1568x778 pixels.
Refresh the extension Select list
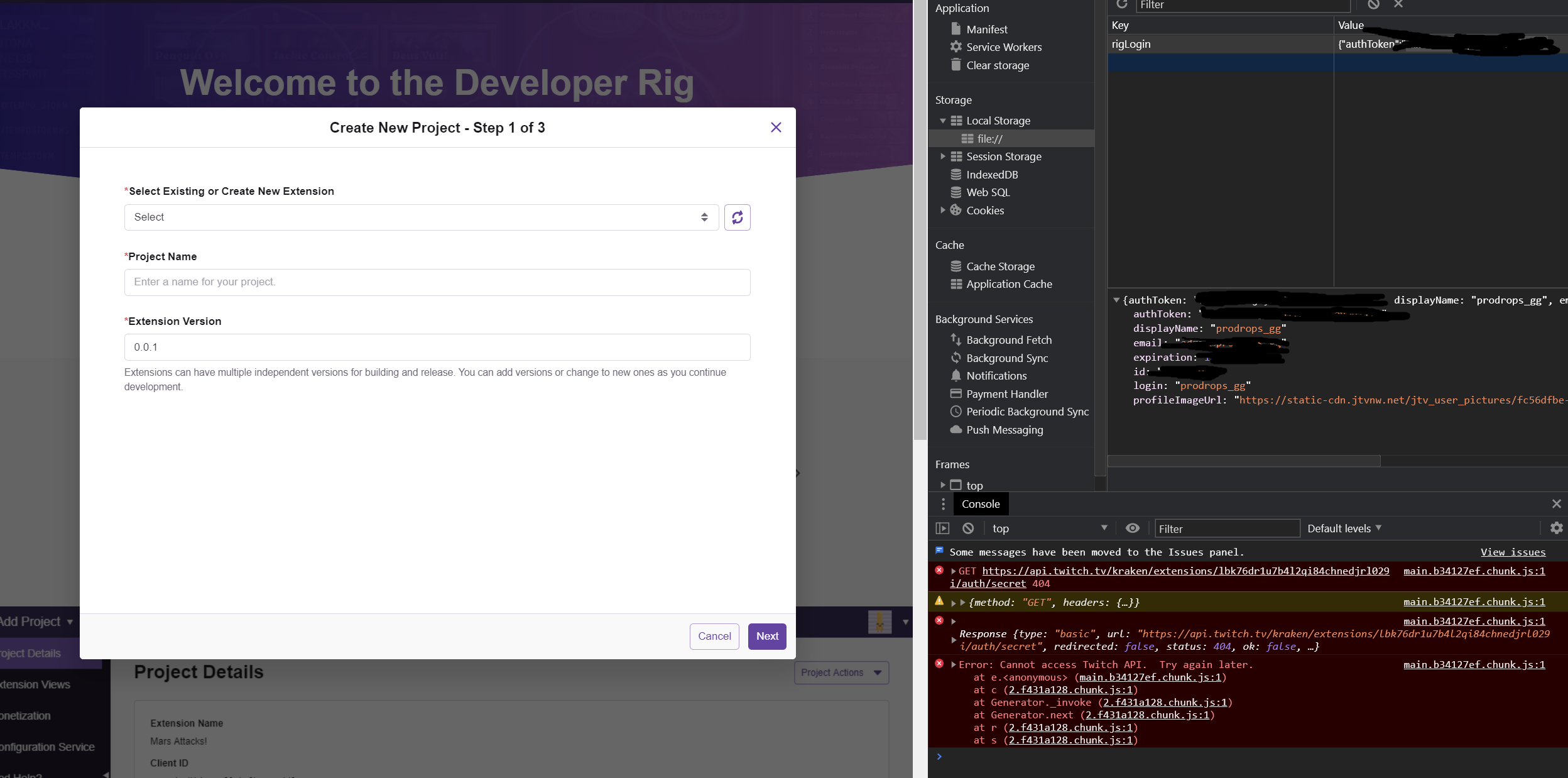[738, 217]
